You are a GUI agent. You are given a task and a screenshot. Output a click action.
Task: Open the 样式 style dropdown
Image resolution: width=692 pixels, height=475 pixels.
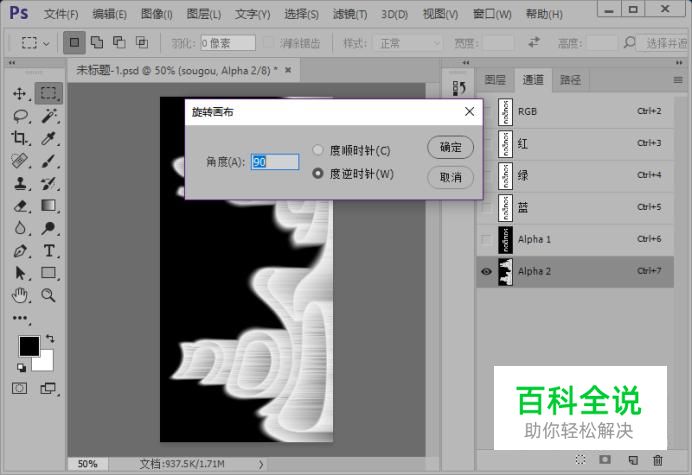tap(408, 43)
